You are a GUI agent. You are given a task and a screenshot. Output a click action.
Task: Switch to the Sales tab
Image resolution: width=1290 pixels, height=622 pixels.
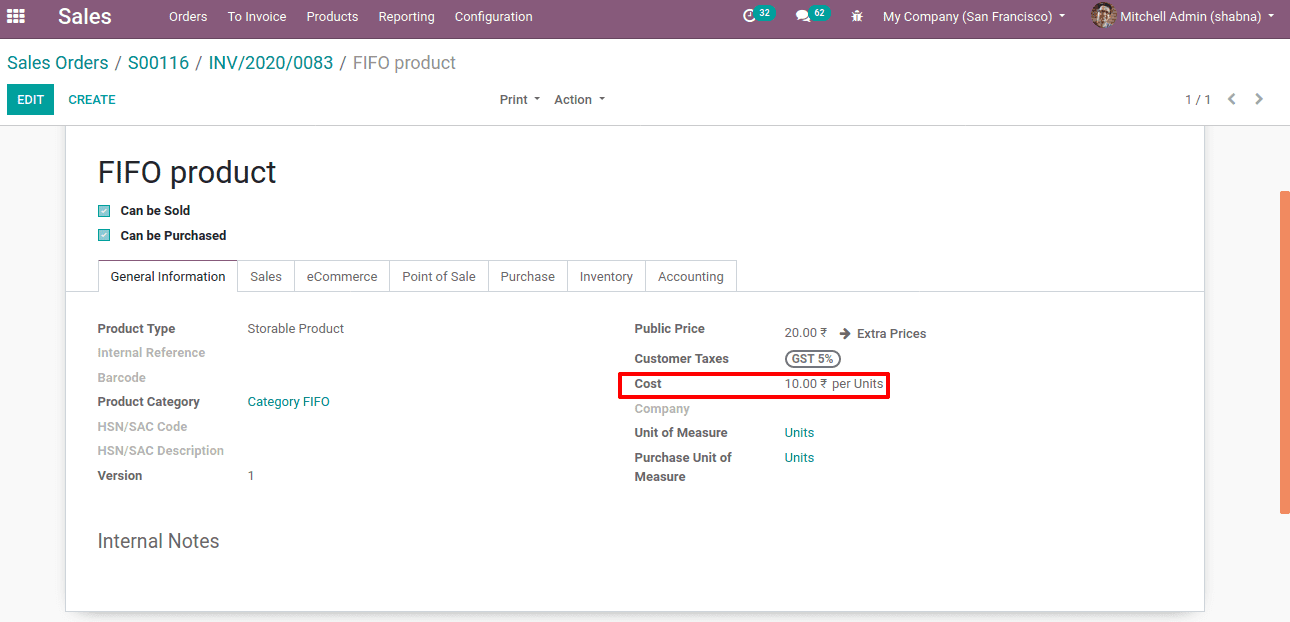(266, 276)
